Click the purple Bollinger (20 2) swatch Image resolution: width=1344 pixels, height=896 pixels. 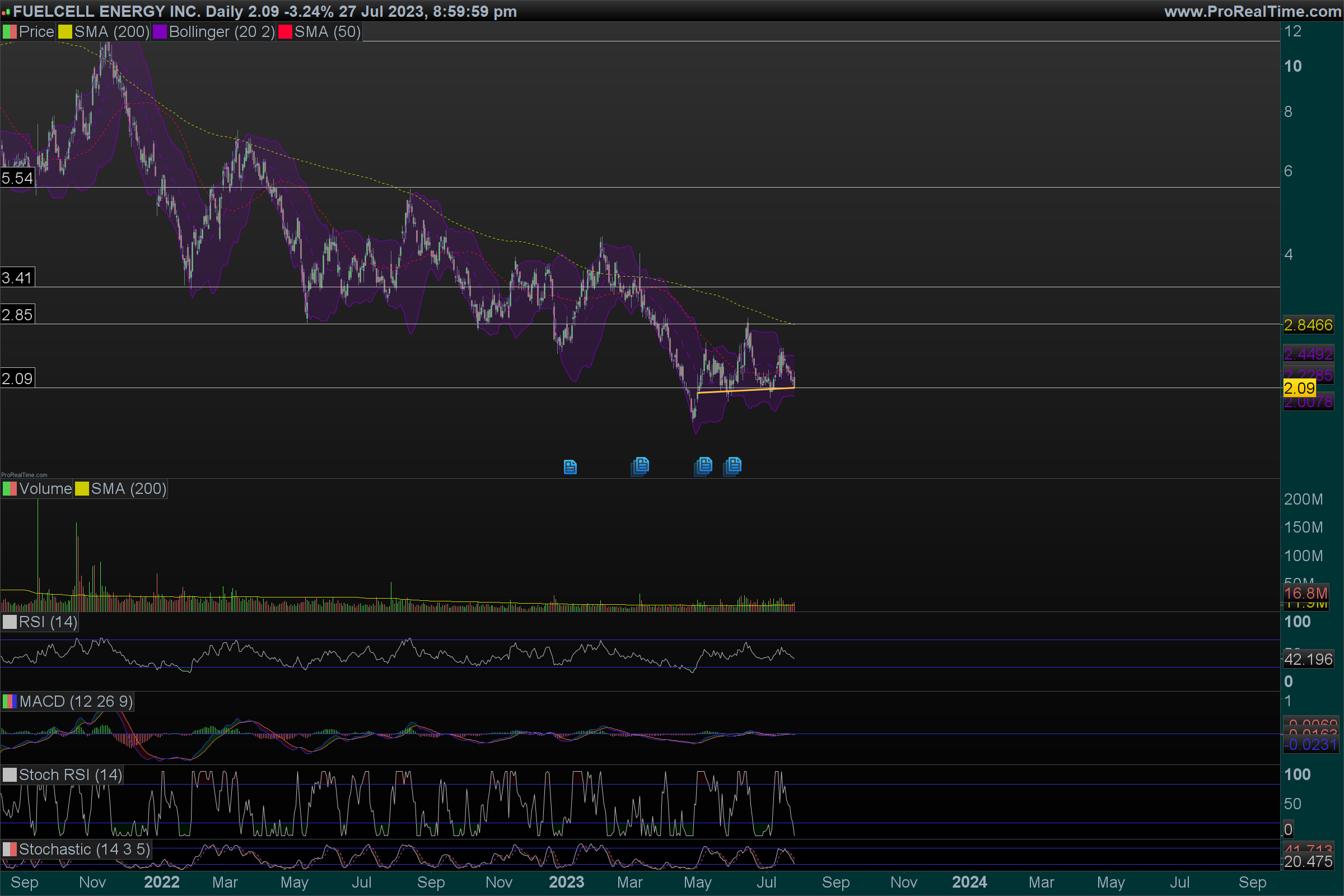[x=160, y=32]
